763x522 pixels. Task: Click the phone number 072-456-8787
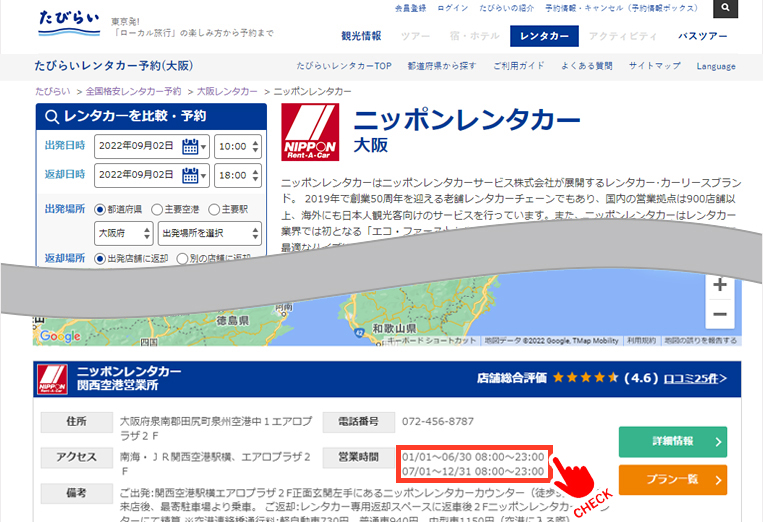pyautogui.click(x=437, y=421)
